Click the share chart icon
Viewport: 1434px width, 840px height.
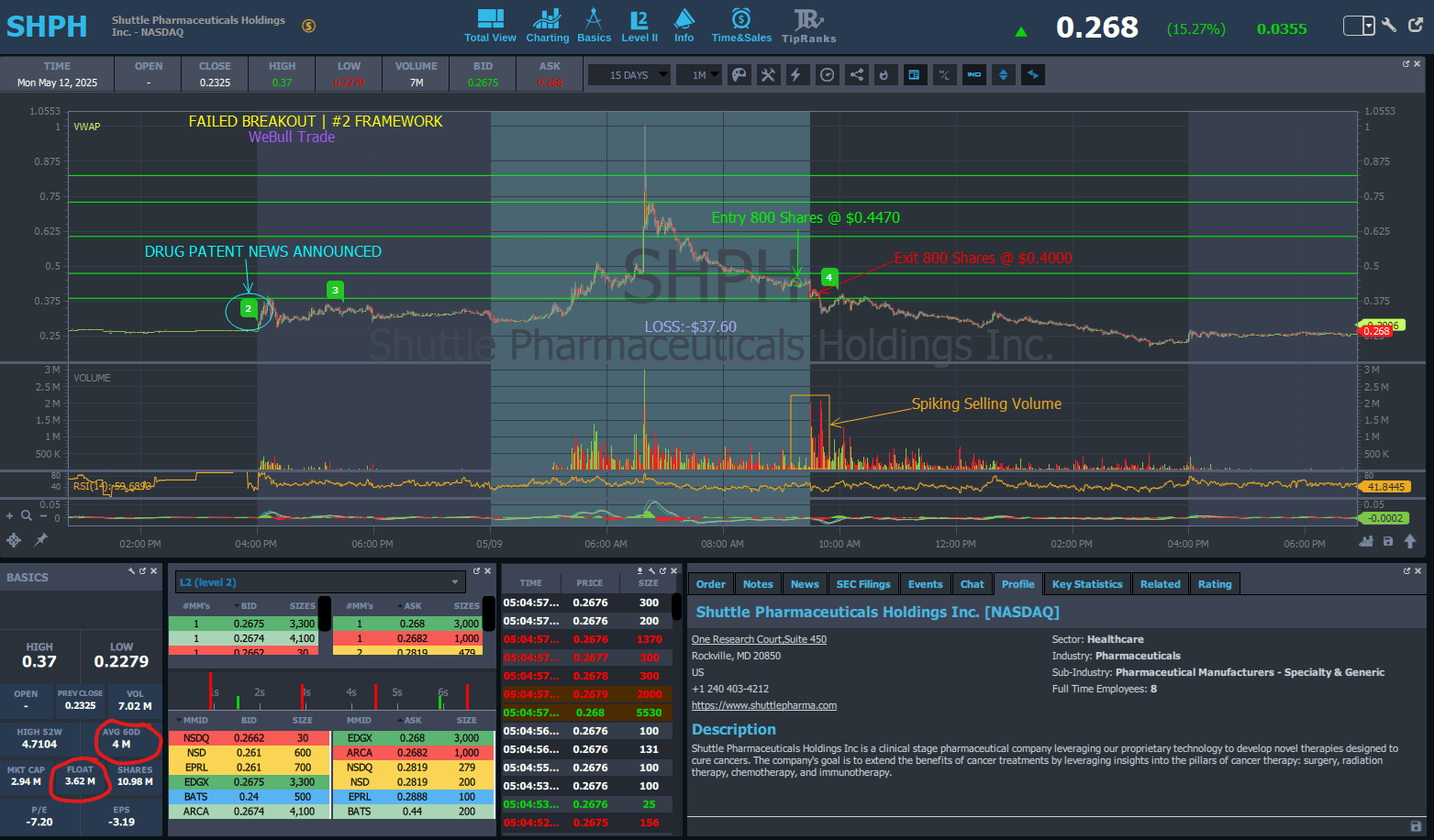tap(856, 75)
